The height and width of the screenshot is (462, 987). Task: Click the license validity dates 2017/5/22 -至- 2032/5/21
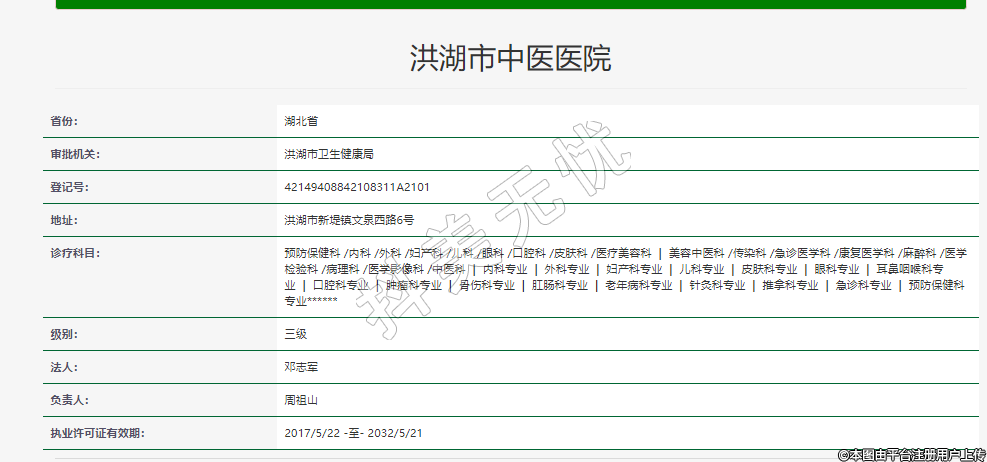(354, 433)
